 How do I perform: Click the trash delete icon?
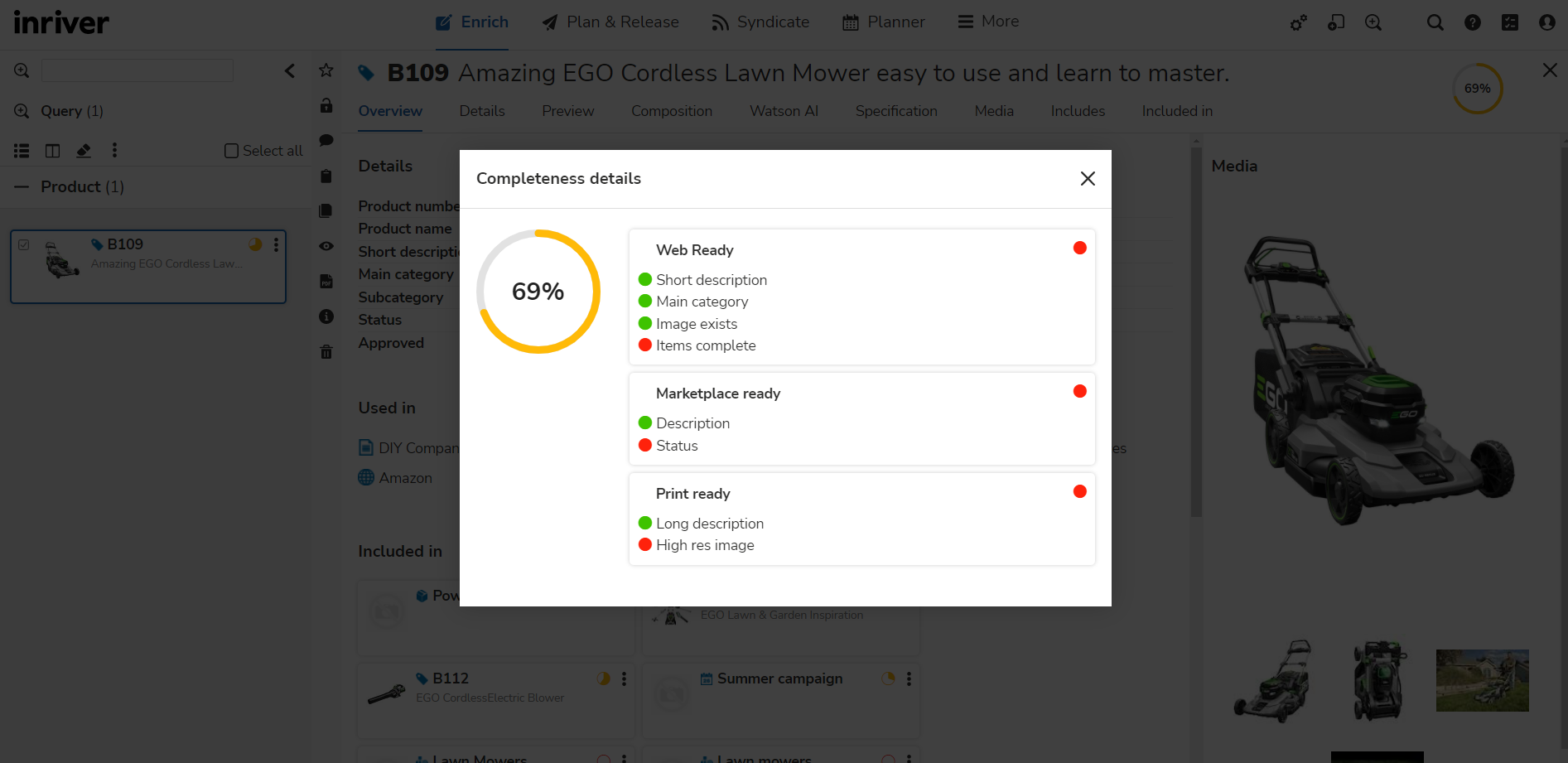[x=326, y=352]
